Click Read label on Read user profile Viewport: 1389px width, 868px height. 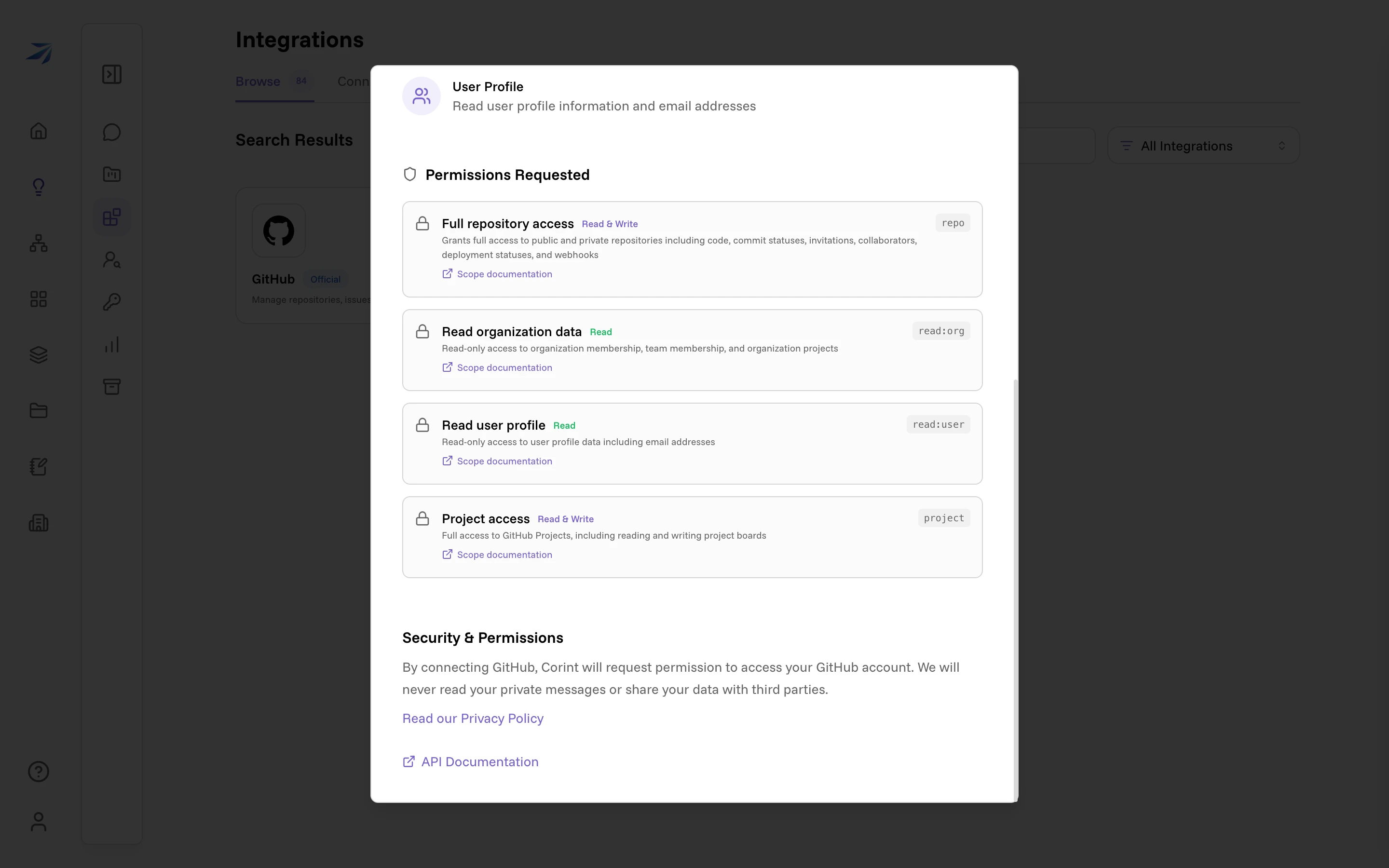[x=564, y=425]
